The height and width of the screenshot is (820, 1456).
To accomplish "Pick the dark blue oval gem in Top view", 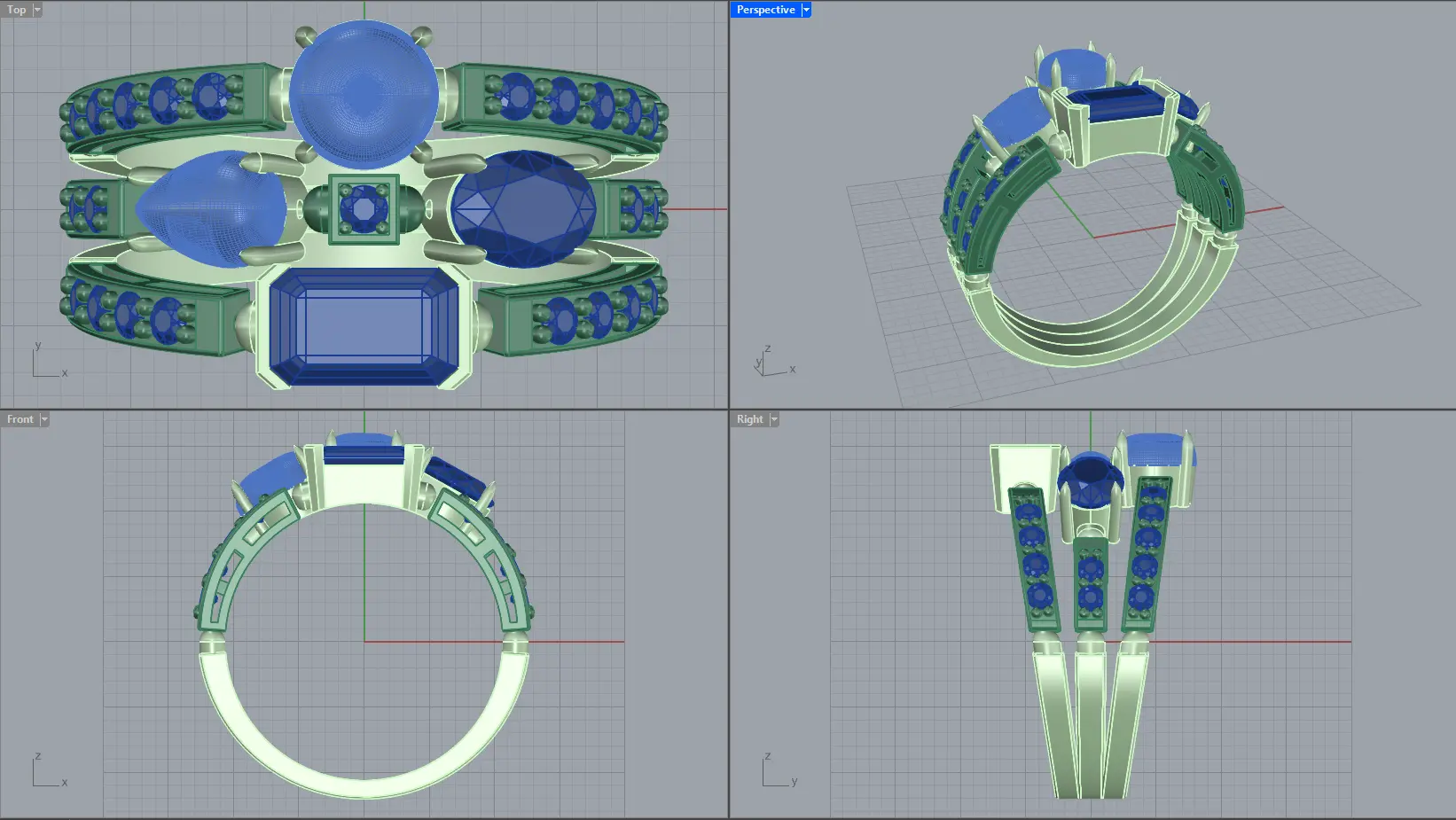I will click(x=523, y=209).
